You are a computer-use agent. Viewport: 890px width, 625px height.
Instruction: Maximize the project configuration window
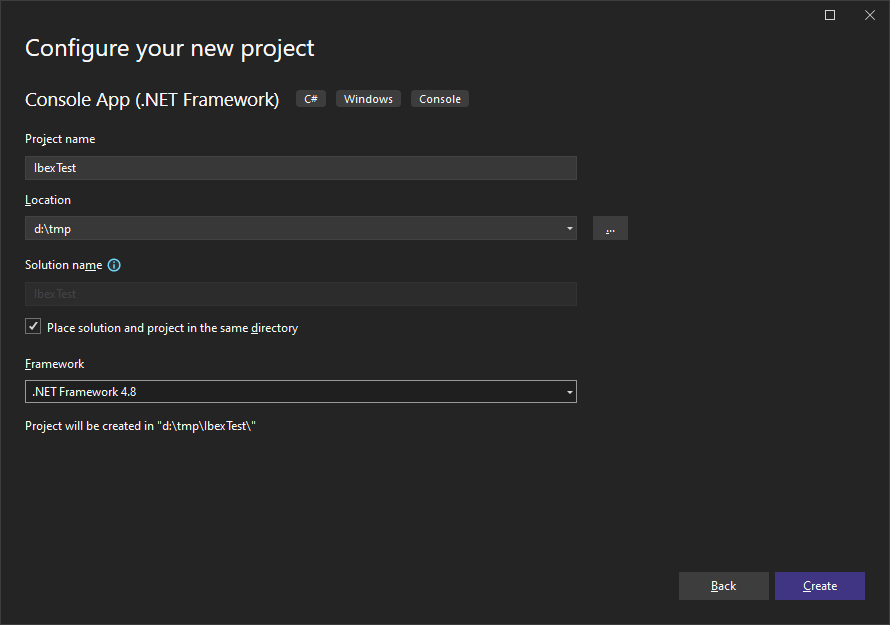coord(830,15)
